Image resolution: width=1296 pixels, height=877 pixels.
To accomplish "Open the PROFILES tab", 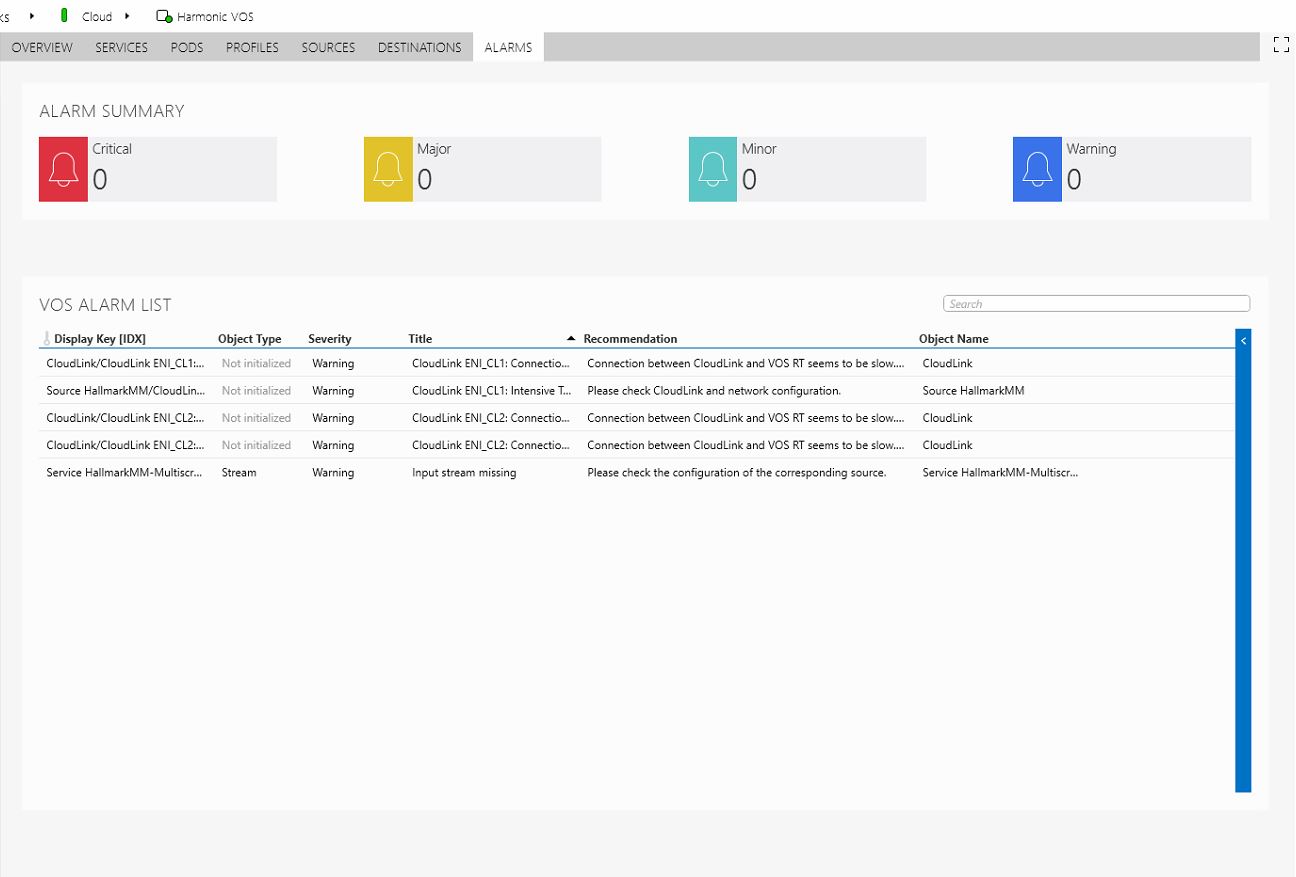I will (x=252, y=47).
